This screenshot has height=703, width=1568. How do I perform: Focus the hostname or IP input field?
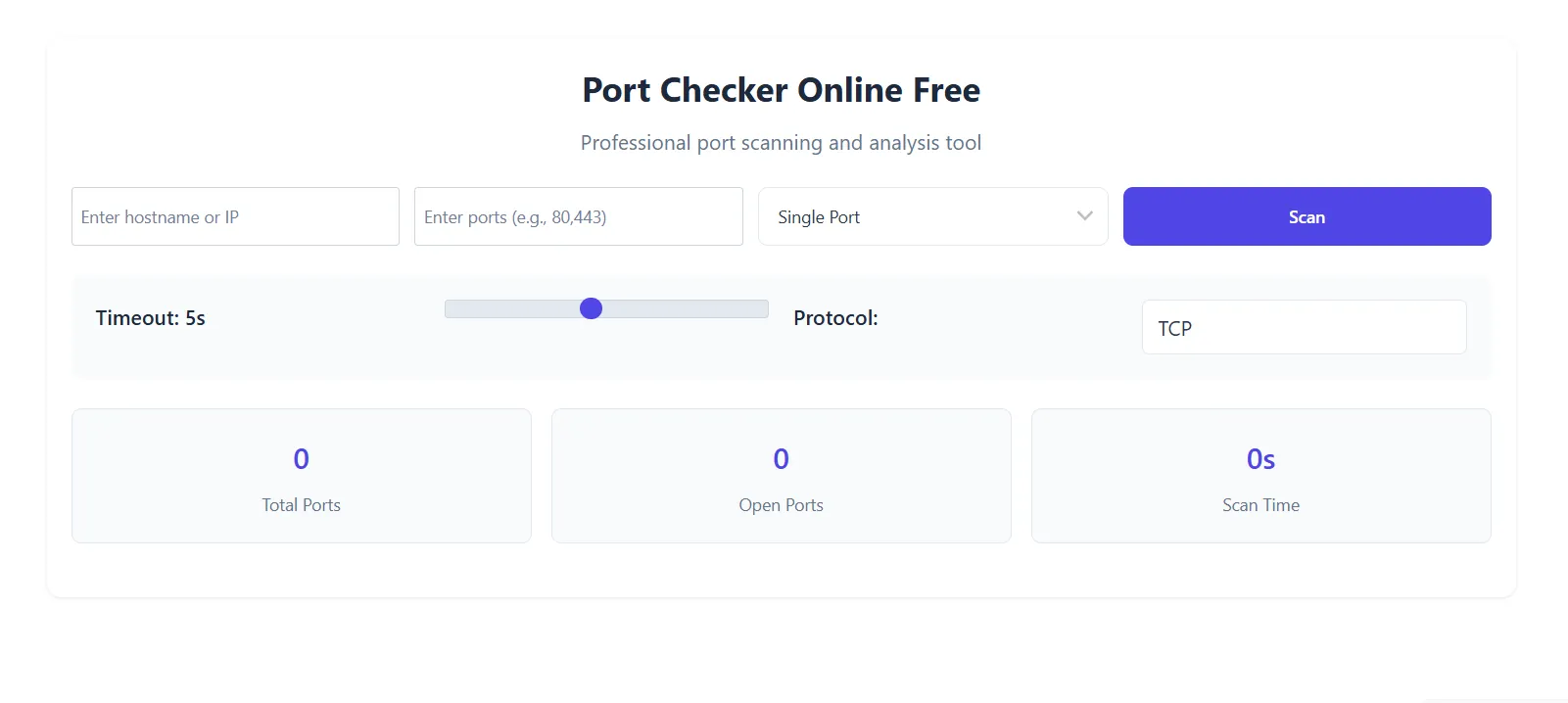235,216
